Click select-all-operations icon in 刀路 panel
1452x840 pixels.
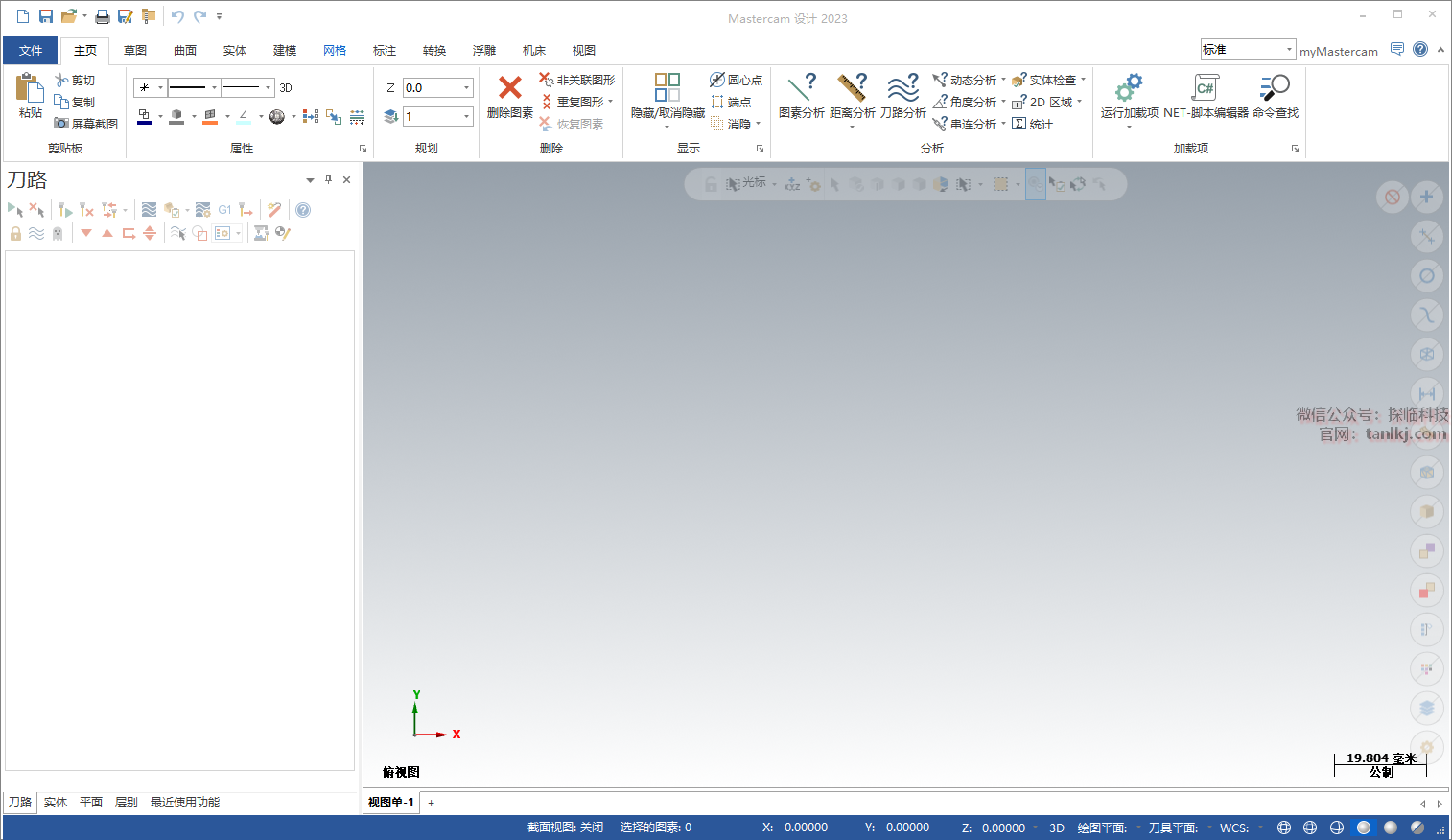point(15,210)
